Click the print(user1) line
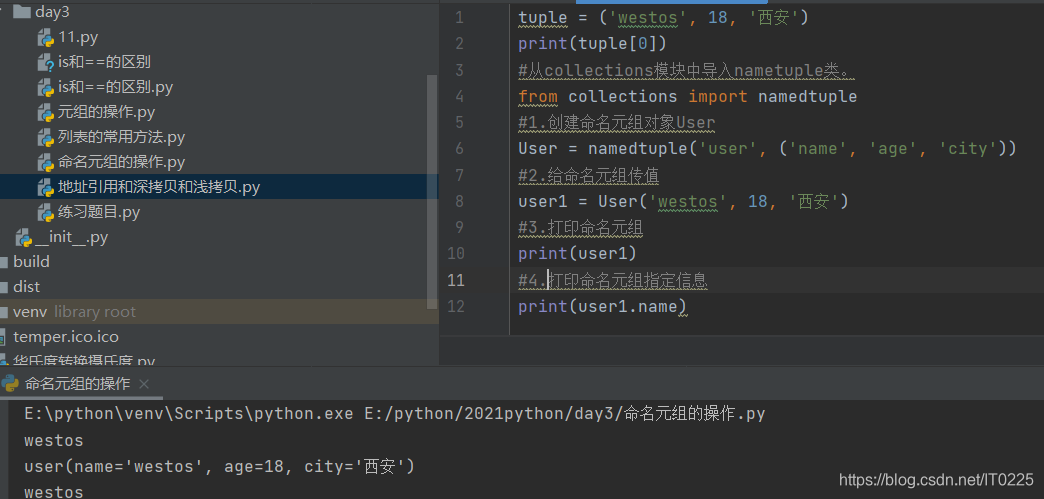Screen dimensions: 1044x499 tap(577, 254)
